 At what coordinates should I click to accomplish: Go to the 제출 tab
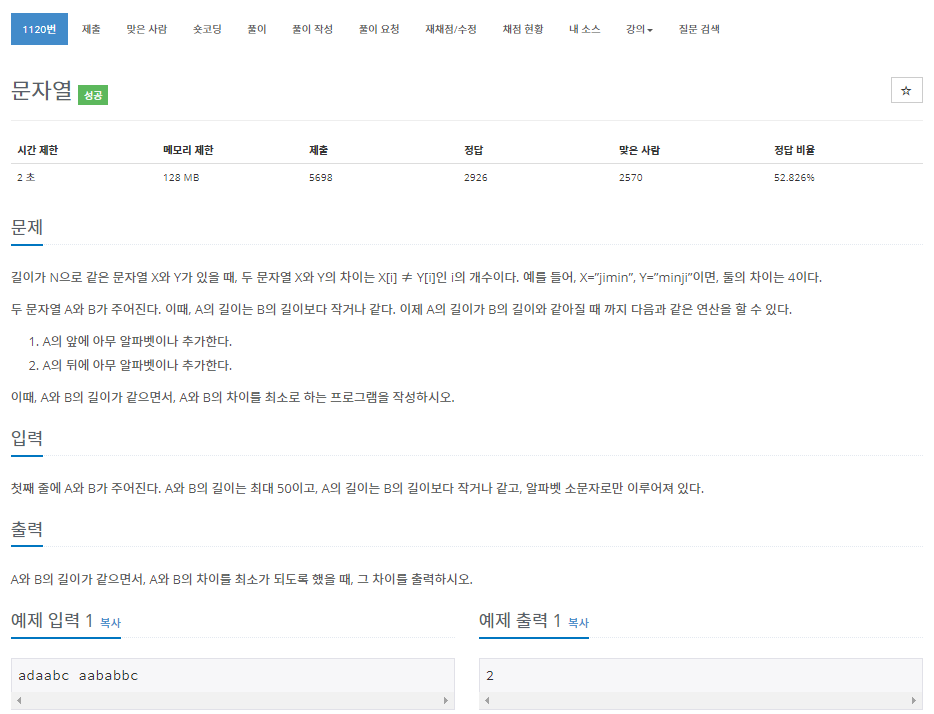[x=91, y=29]
